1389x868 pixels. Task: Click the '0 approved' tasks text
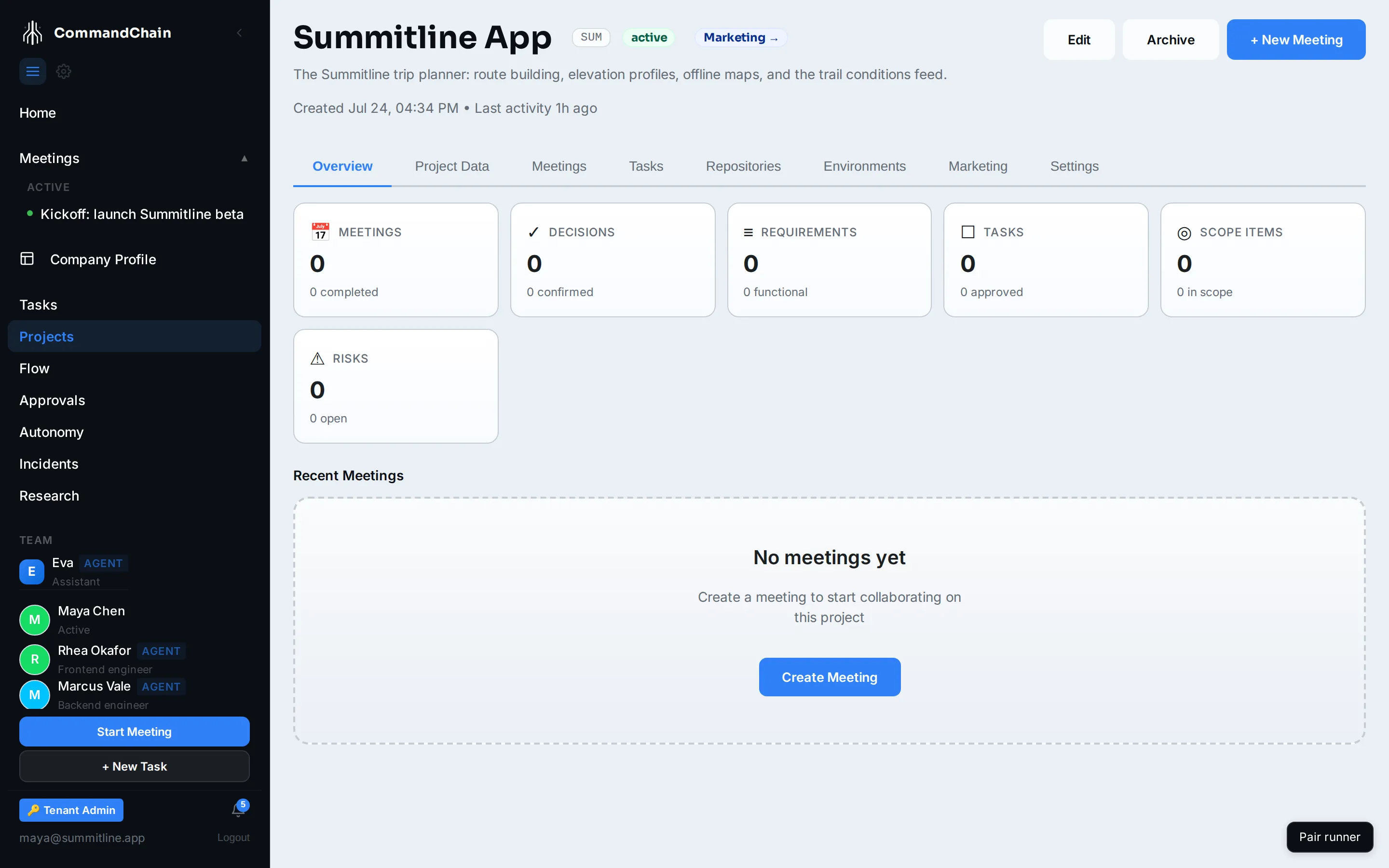coord(992,292)
